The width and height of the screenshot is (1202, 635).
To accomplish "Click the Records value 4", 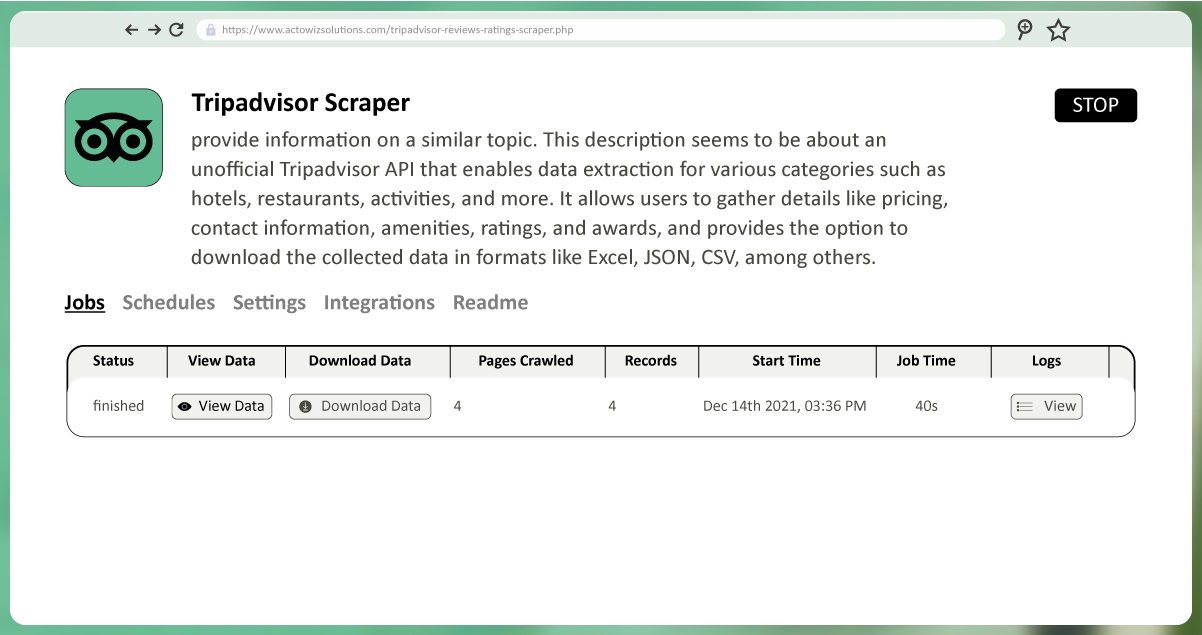I will click(612, 406).
